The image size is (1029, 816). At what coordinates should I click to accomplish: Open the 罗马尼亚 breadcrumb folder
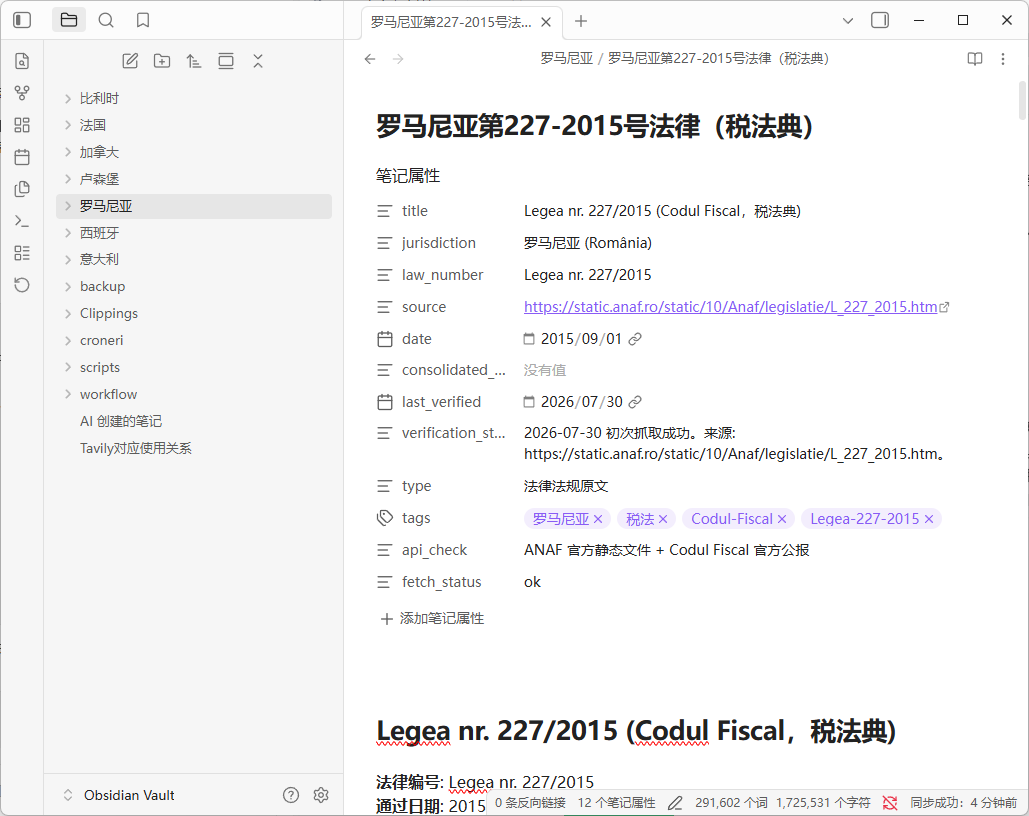pyautogui.click(x=566, y=58)
